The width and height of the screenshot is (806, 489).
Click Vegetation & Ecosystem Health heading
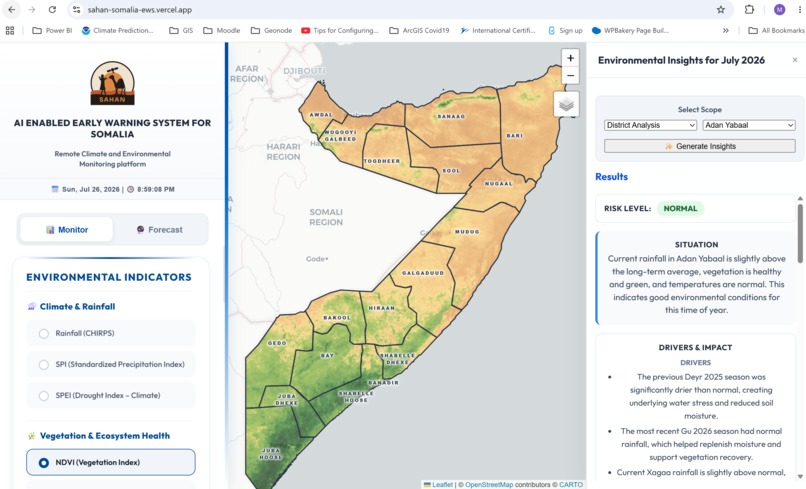[x=105, y=436]
